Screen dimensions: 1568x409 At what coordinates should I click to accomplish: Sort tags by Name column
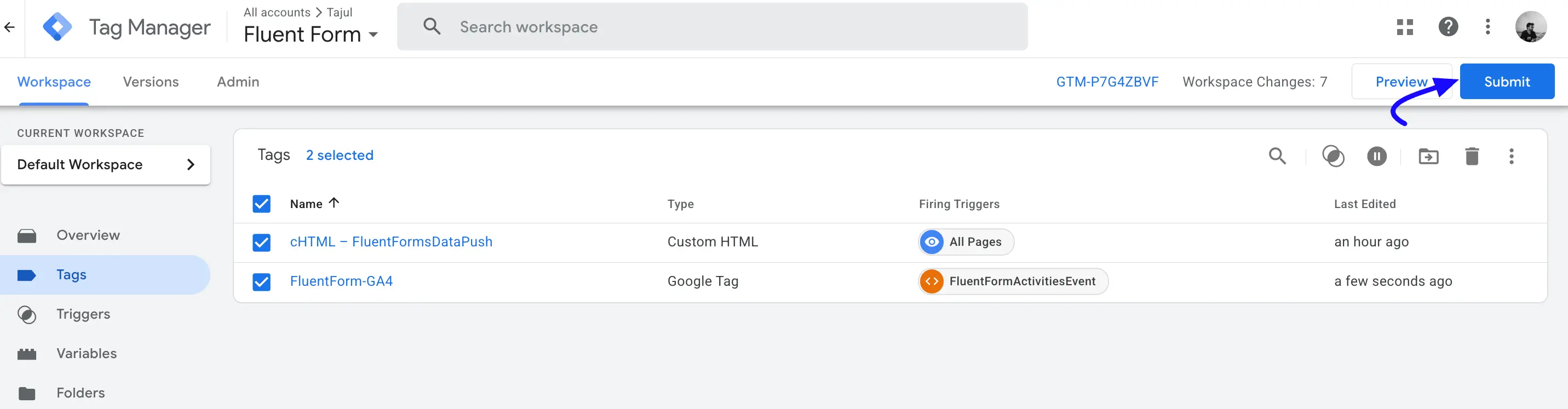tap(314, 203)
